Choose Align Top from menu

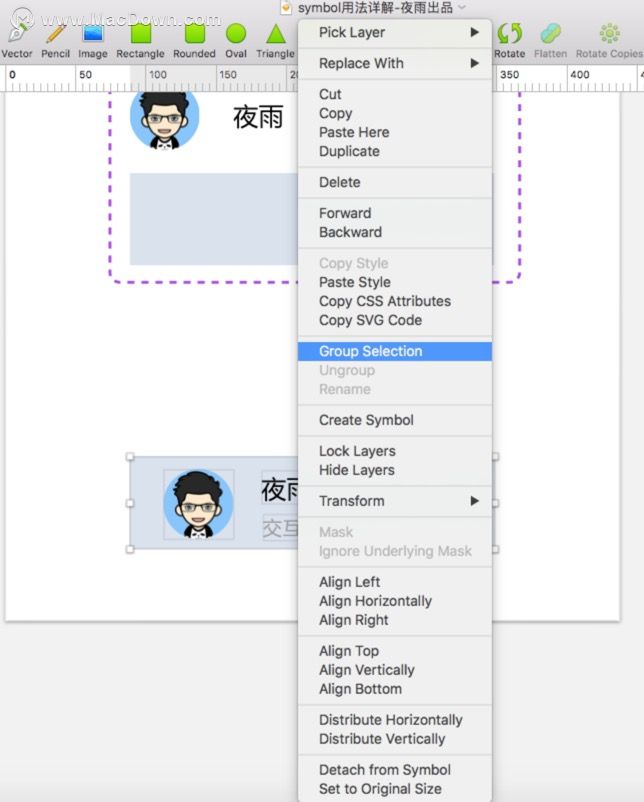pos(395,651)
